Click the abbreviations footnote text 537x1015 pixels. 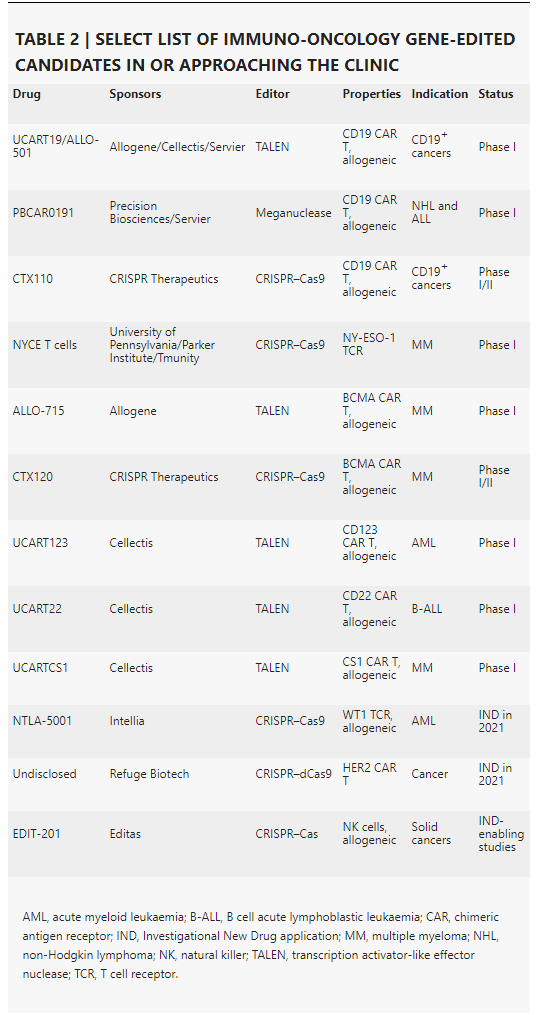[261, 946]
